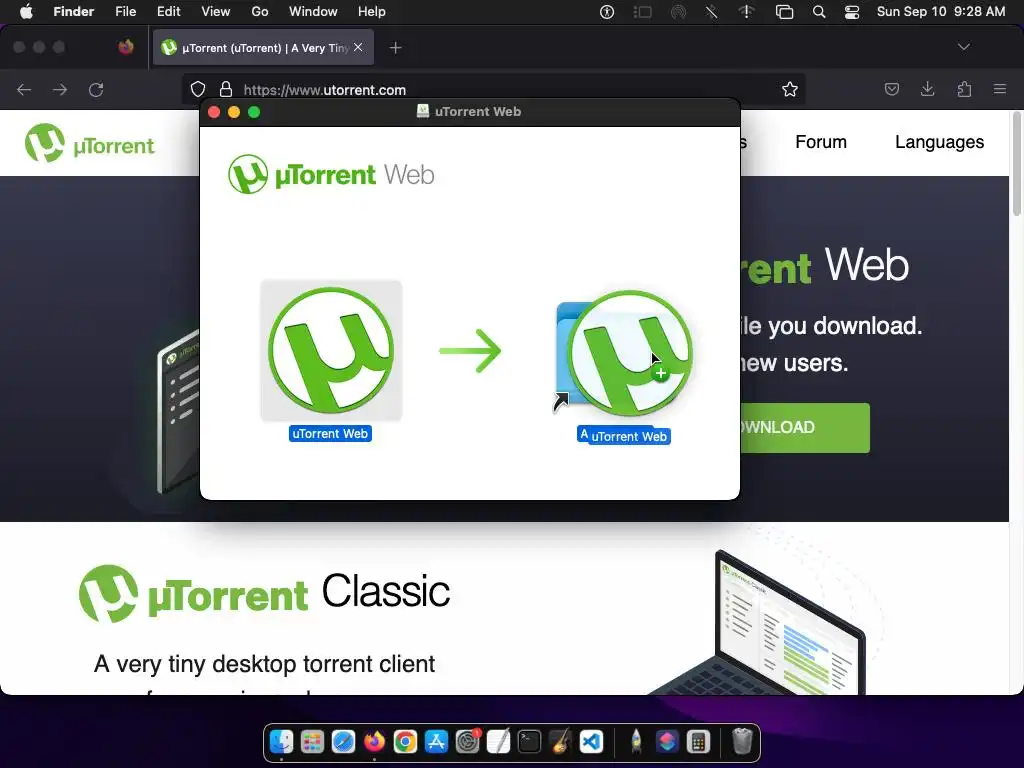
Task: Open Calculator from the Dock
Action: (698, 742)
